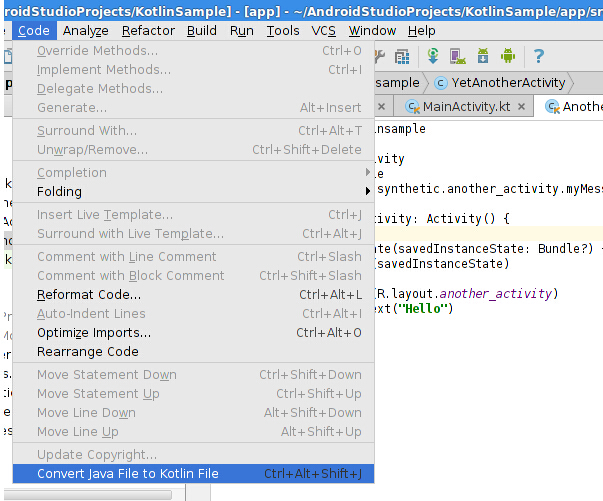Image resolution: width=603 pixels, height=501 pixels.
Task: Open the Folding submenu item
Action: [193, 191]
